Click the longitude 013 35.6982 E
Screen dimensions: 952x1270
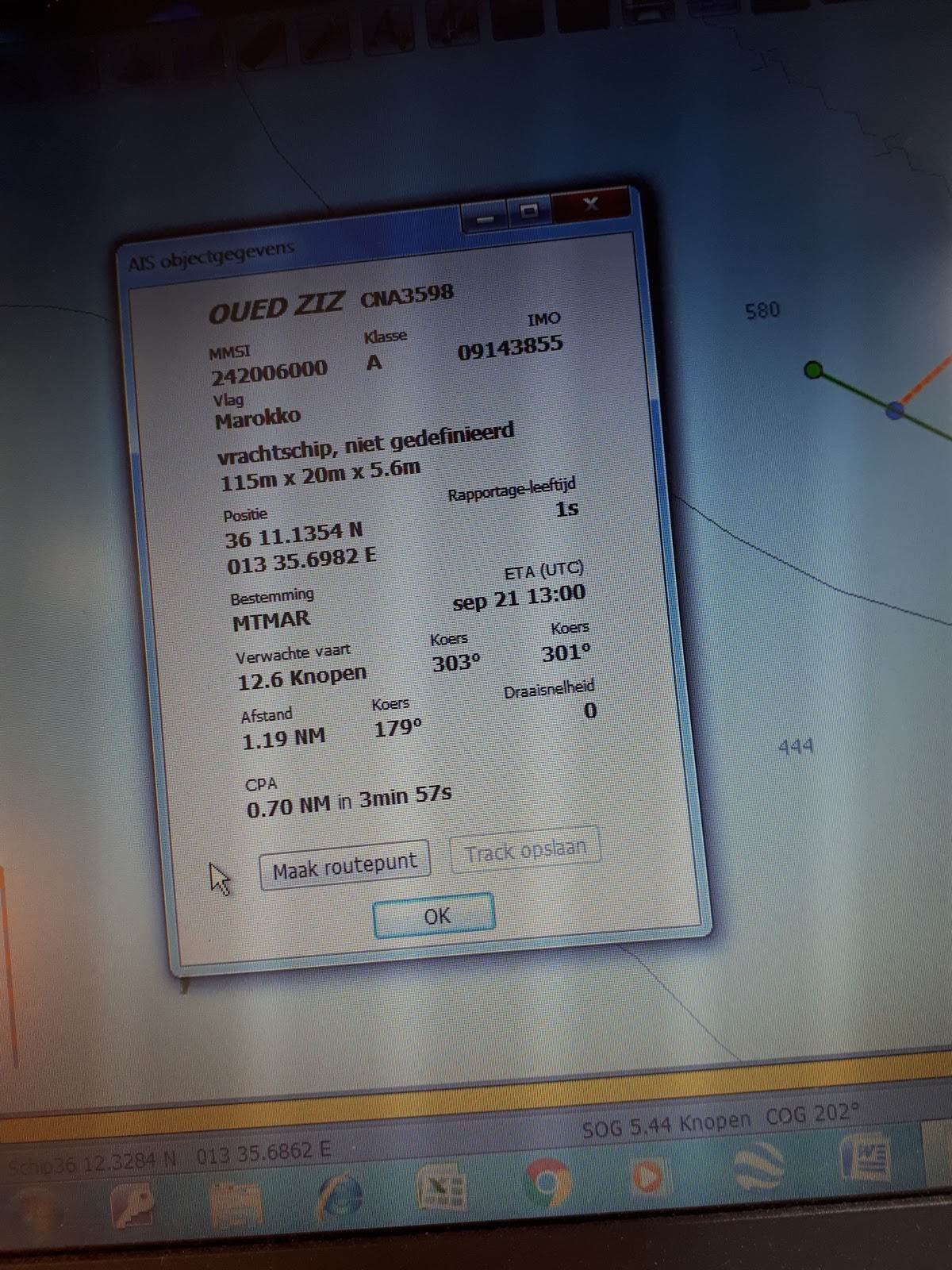tap(301, 560)
